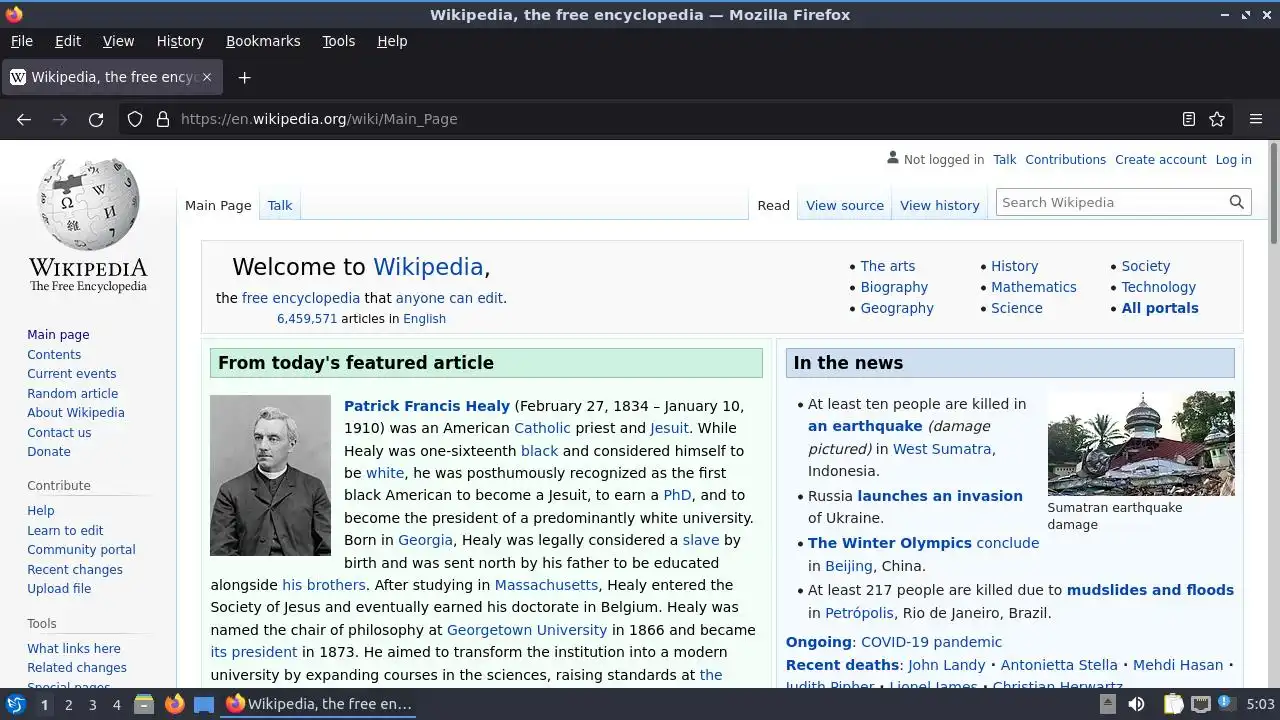The height and width of the screenshot is (720, 1280).
Task: Switch to virtual desktop 4
Action: click(116, 704)
